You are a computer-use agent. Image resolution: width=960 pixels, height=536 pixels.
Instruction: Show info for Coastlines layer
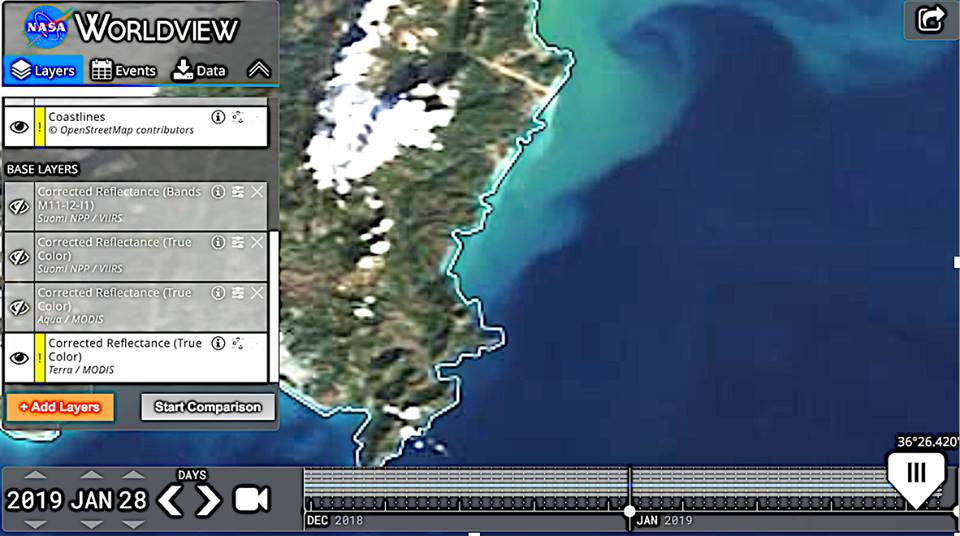coord(218,116)
